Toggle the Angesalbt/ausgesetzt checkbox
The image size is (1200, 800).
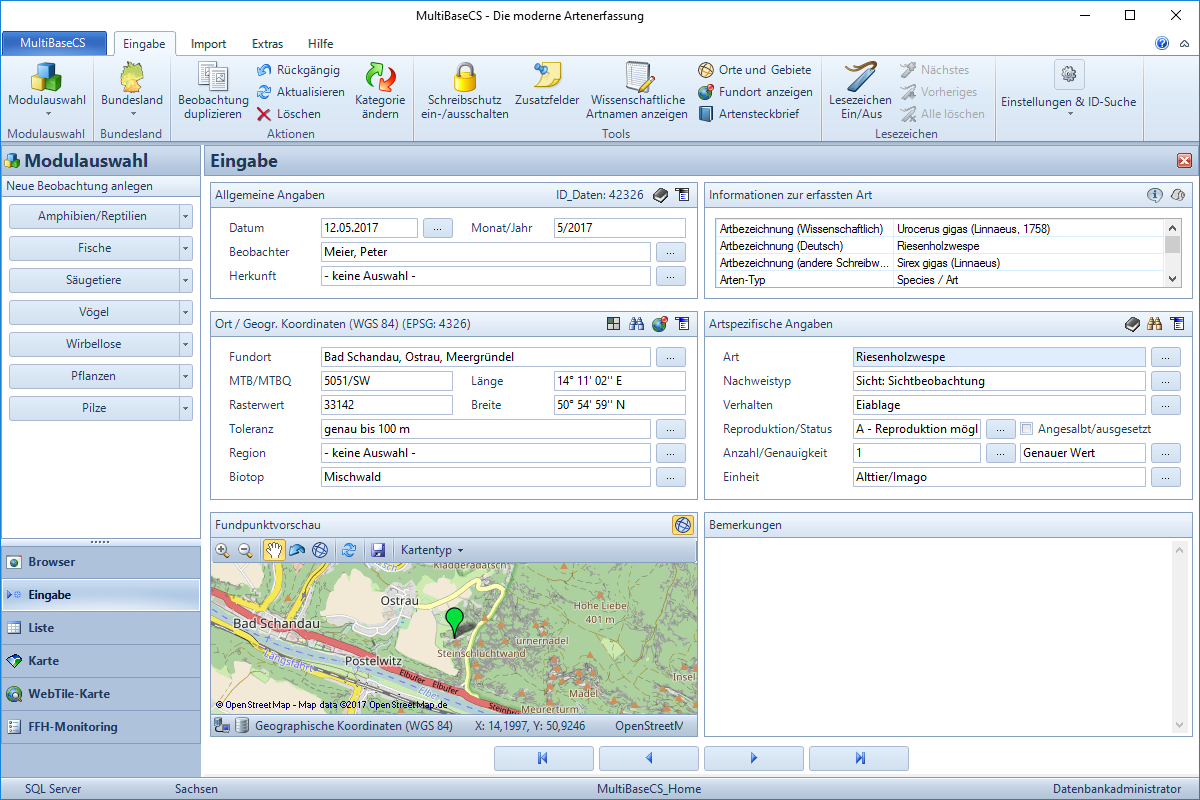1026,429
